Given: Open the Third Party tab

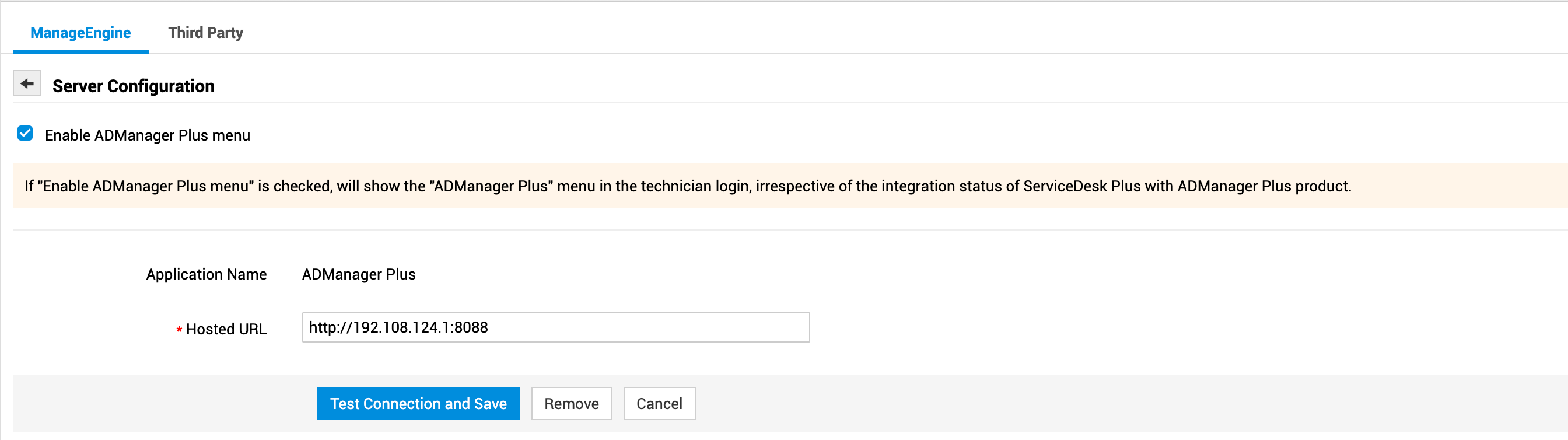Looking at the screenshot, I should pos(205,33).
